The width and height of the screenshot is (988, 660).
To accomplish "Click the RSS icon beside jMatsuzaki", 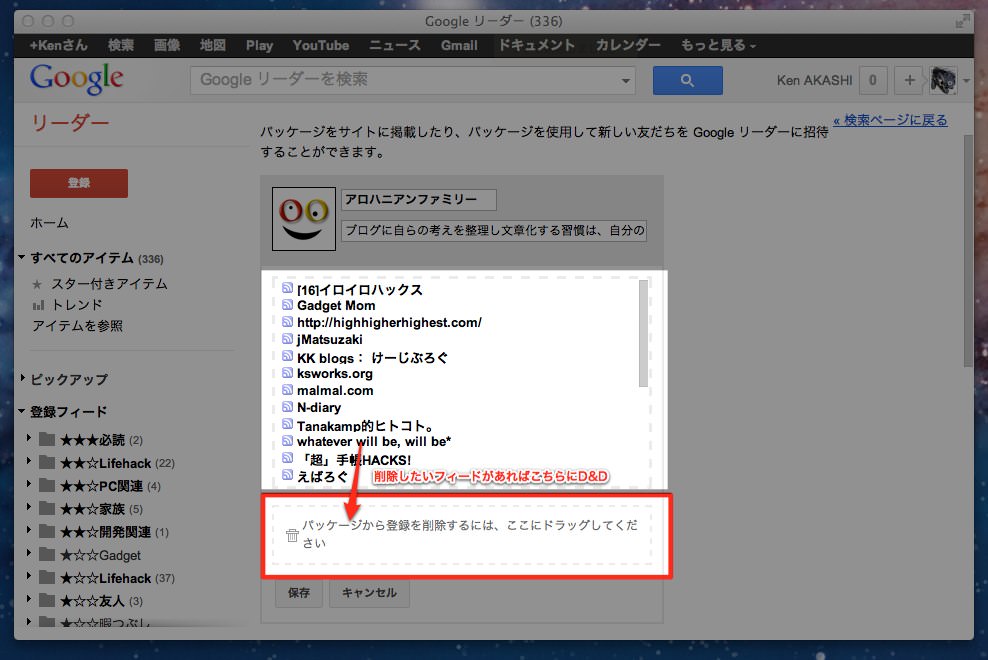I will pos(287,339).
